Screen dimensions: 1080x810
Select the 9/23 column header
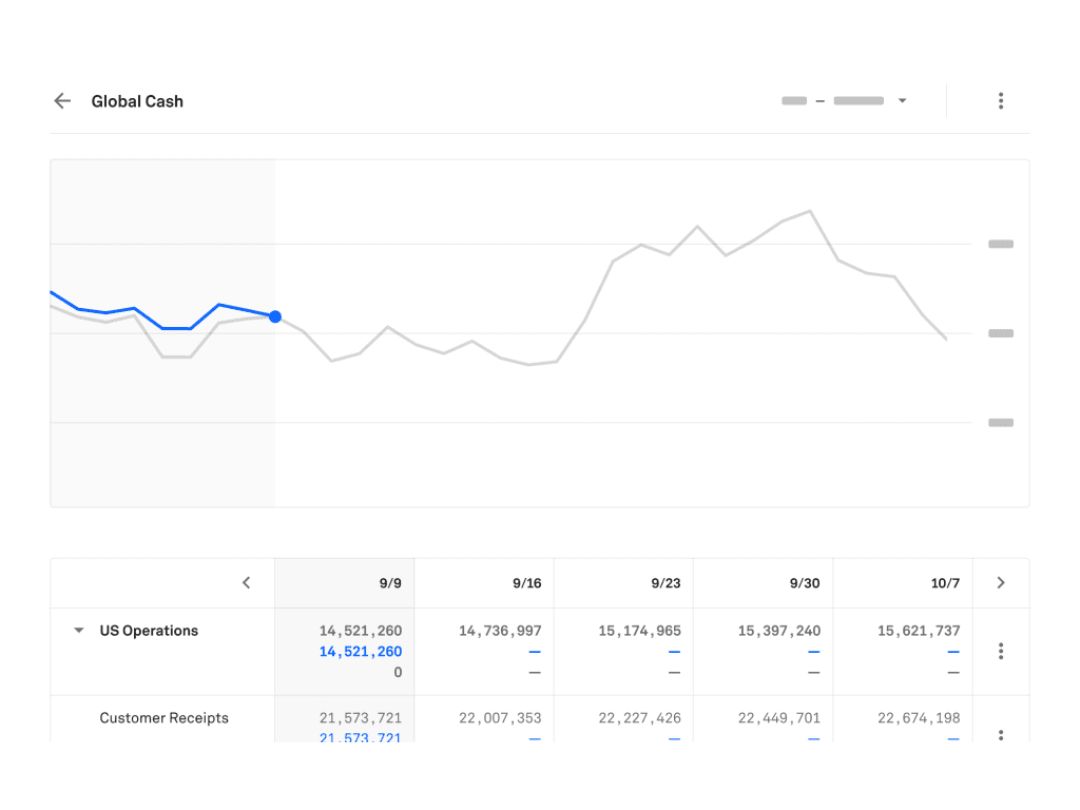(666, 583)
